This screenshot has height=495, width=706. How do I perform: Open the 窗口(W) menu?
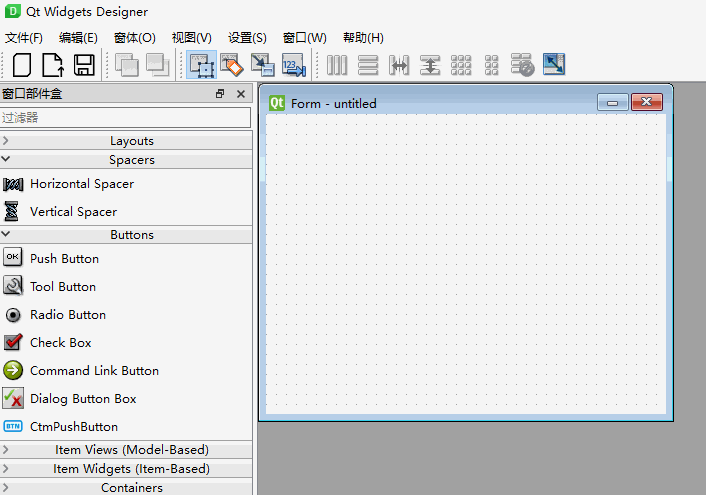point(304,38)
